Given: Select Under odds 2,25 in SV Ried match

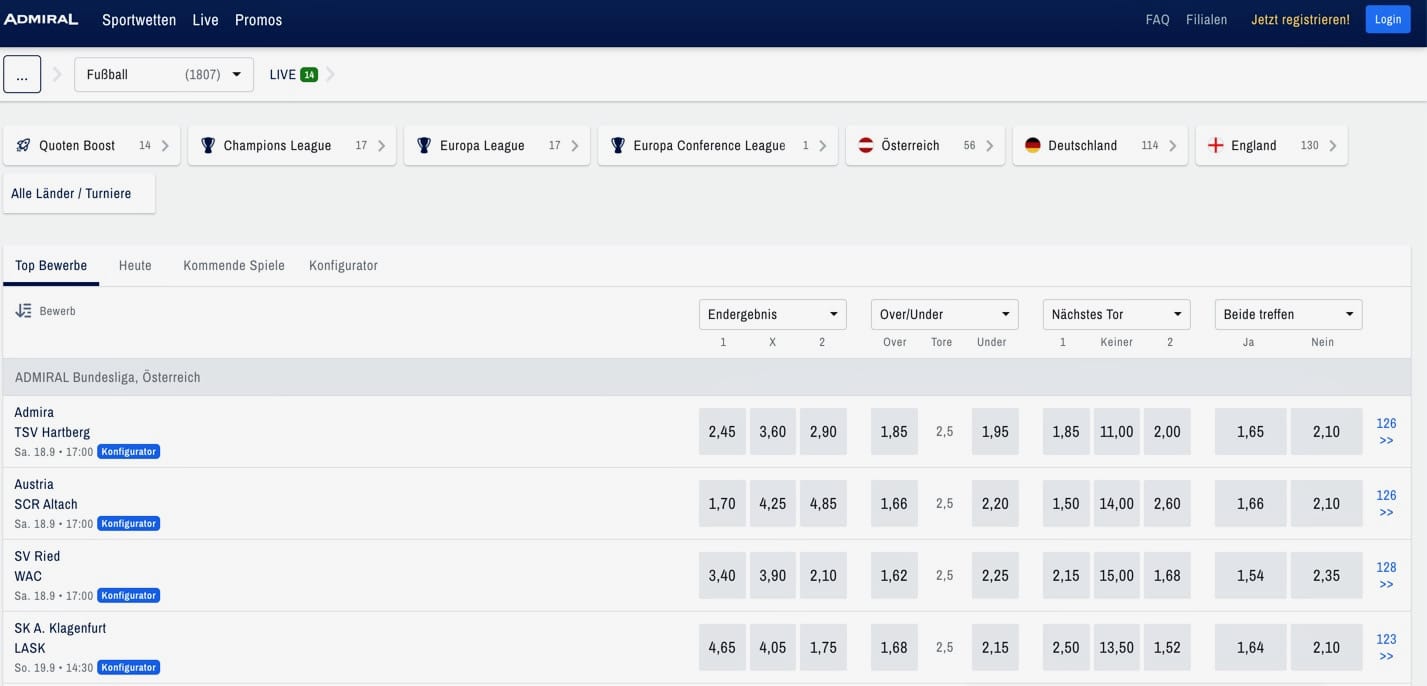Looking at the screenshot, I should tap(995, 575).
